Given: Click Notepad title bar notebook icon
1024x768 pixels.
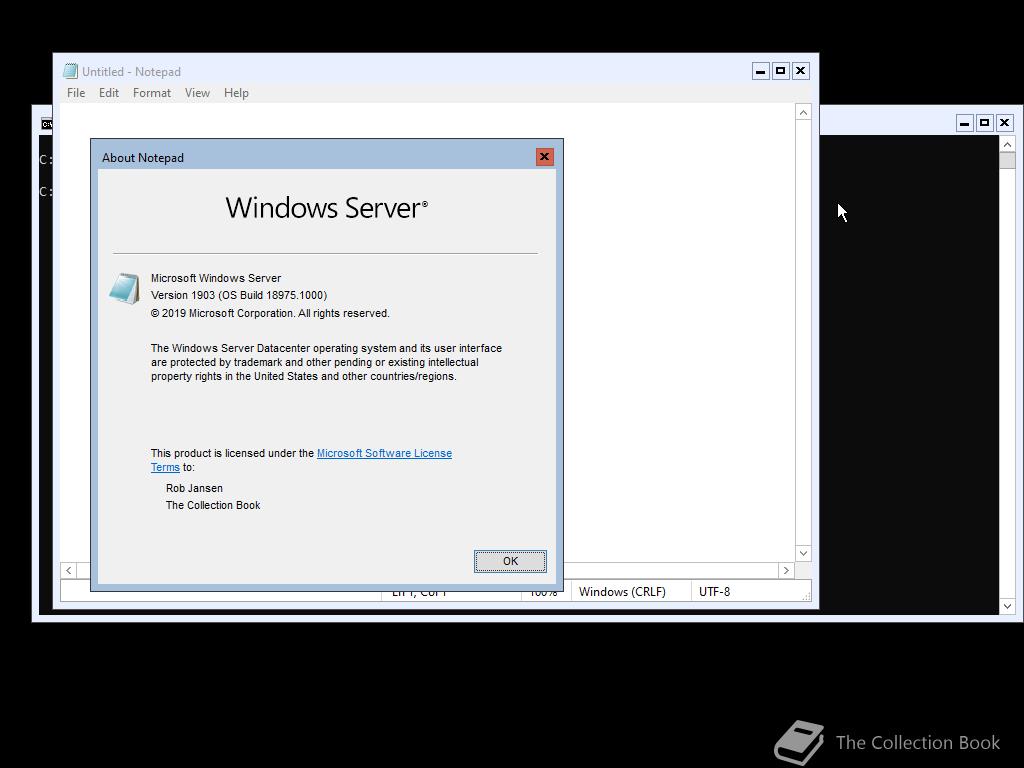Looking at the screenshot, I should point(71,71).
